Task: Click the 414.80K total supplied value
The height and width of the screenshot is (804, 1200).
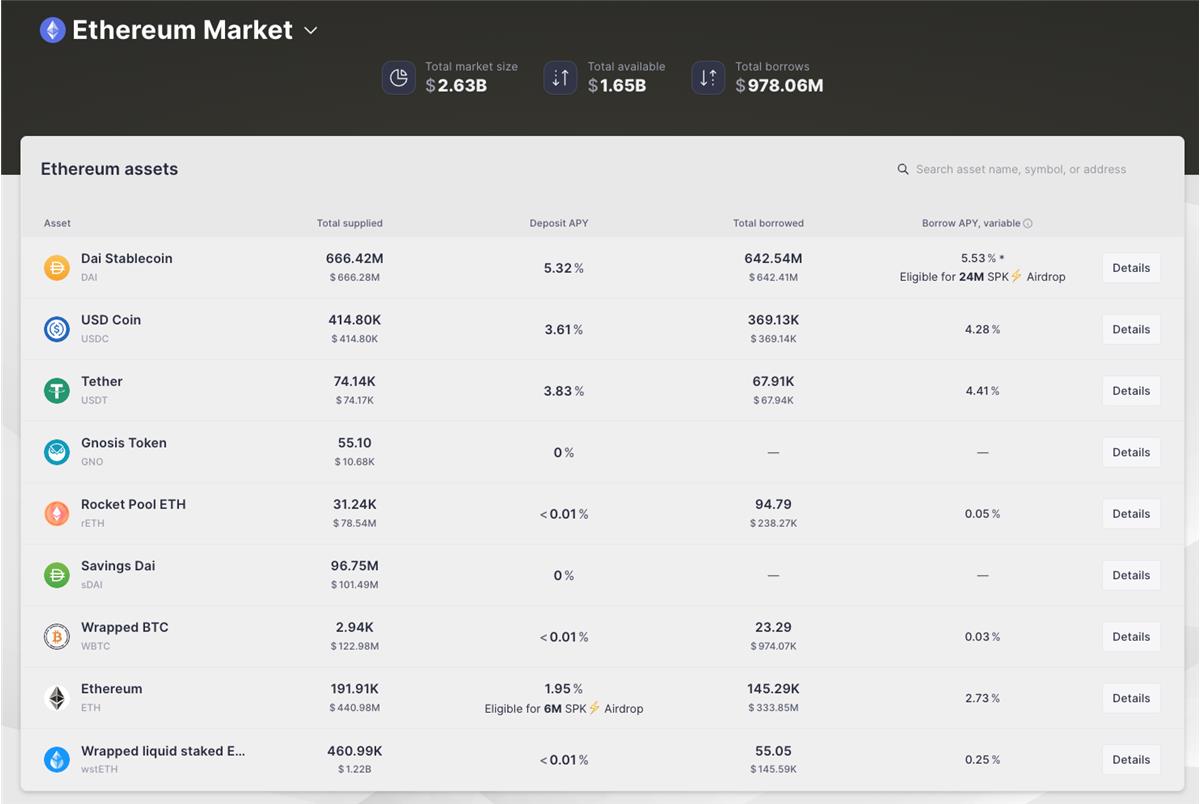Action: [x=355, y=320]
